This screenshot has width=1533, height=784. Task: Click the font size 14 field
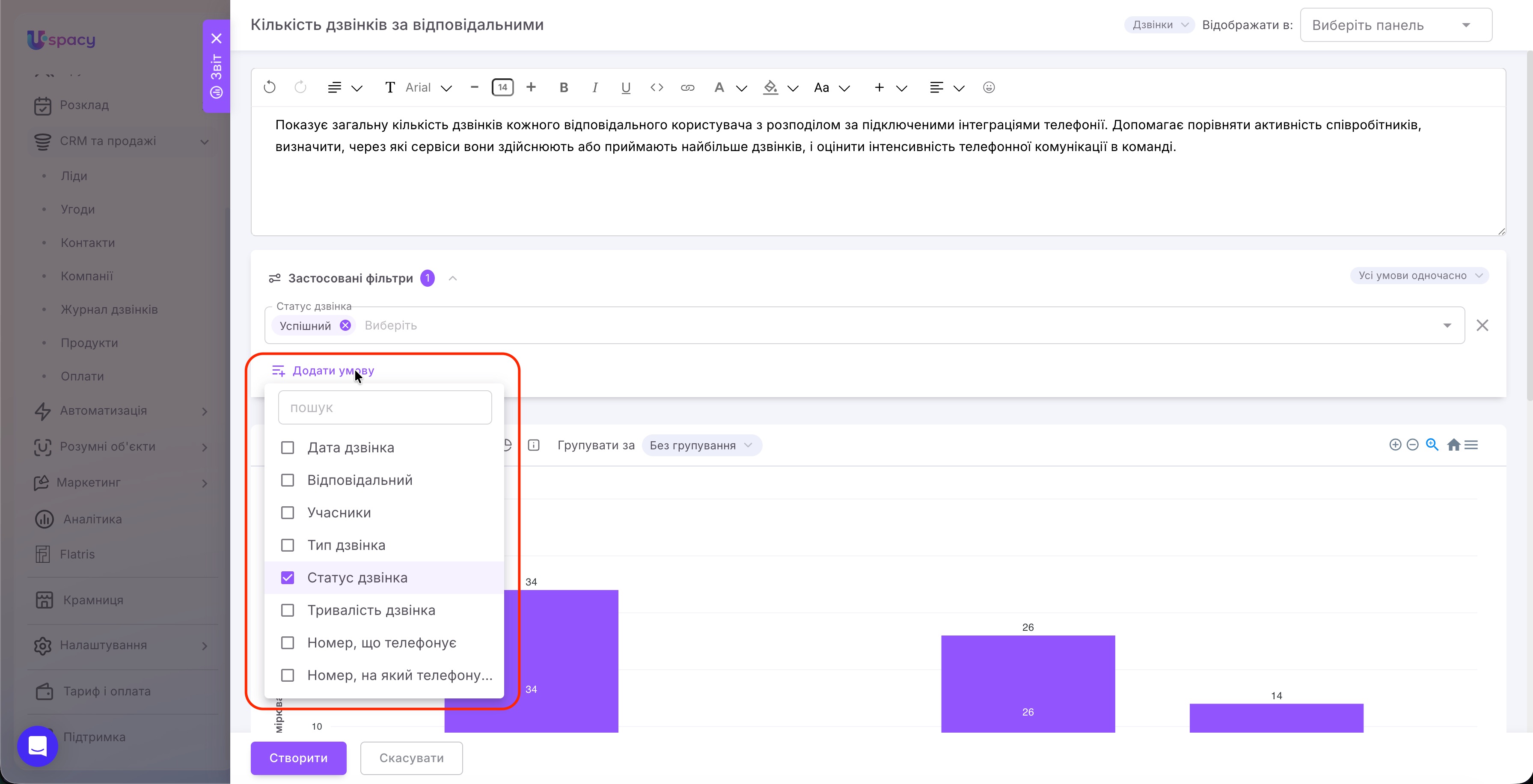point(502,87)
